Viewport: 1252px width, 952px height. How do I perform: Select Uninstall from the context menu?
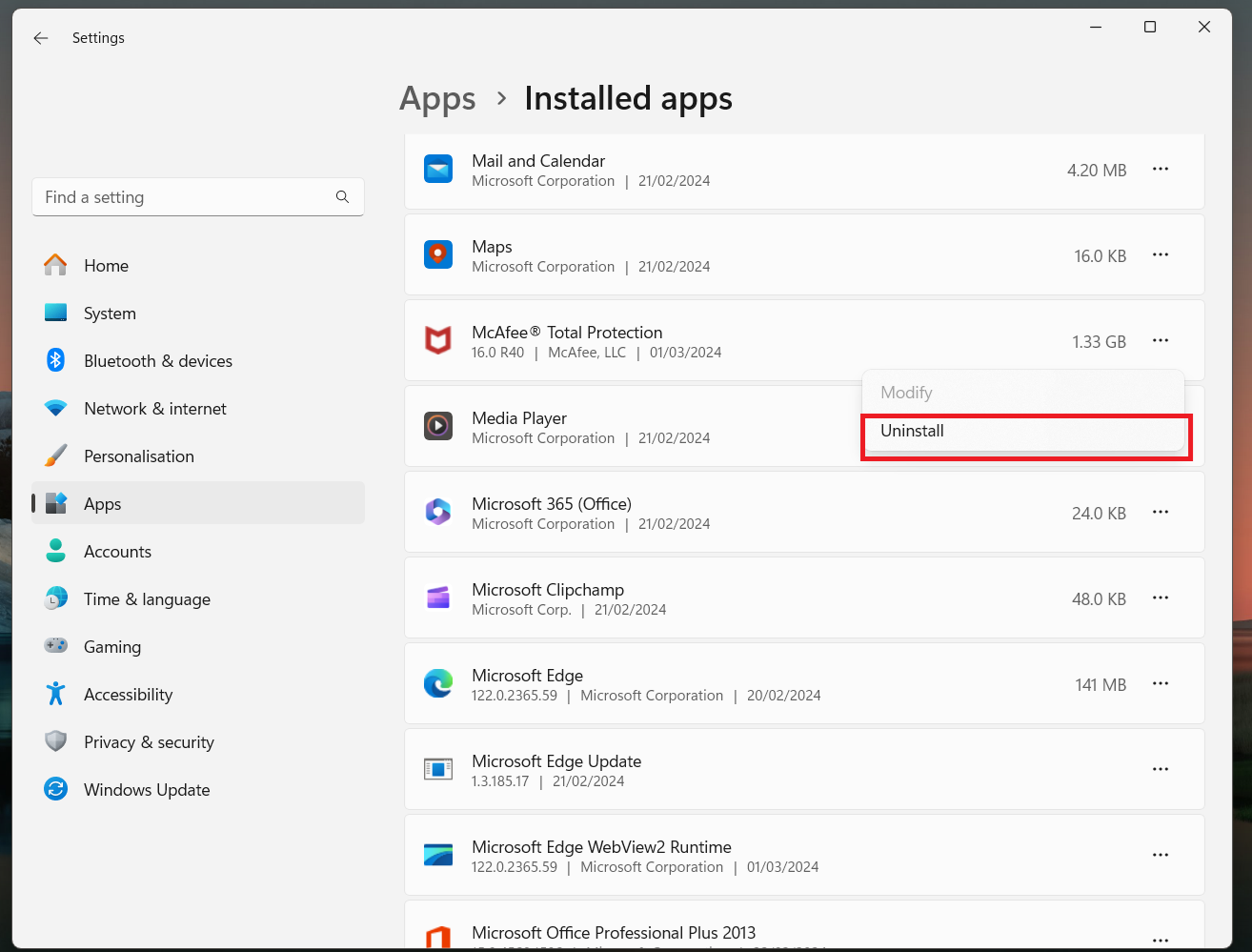point(913,431)
